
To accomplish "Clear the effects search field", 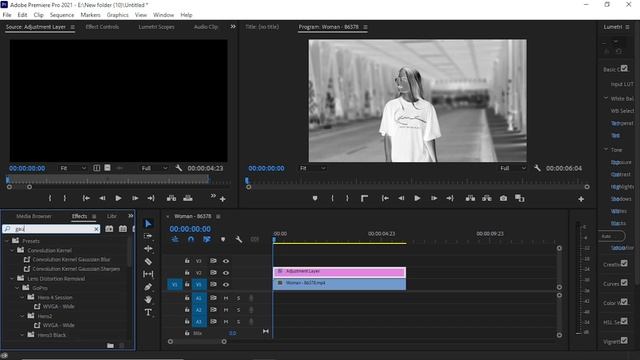I will pyautogui.click(x=96, y=229).
